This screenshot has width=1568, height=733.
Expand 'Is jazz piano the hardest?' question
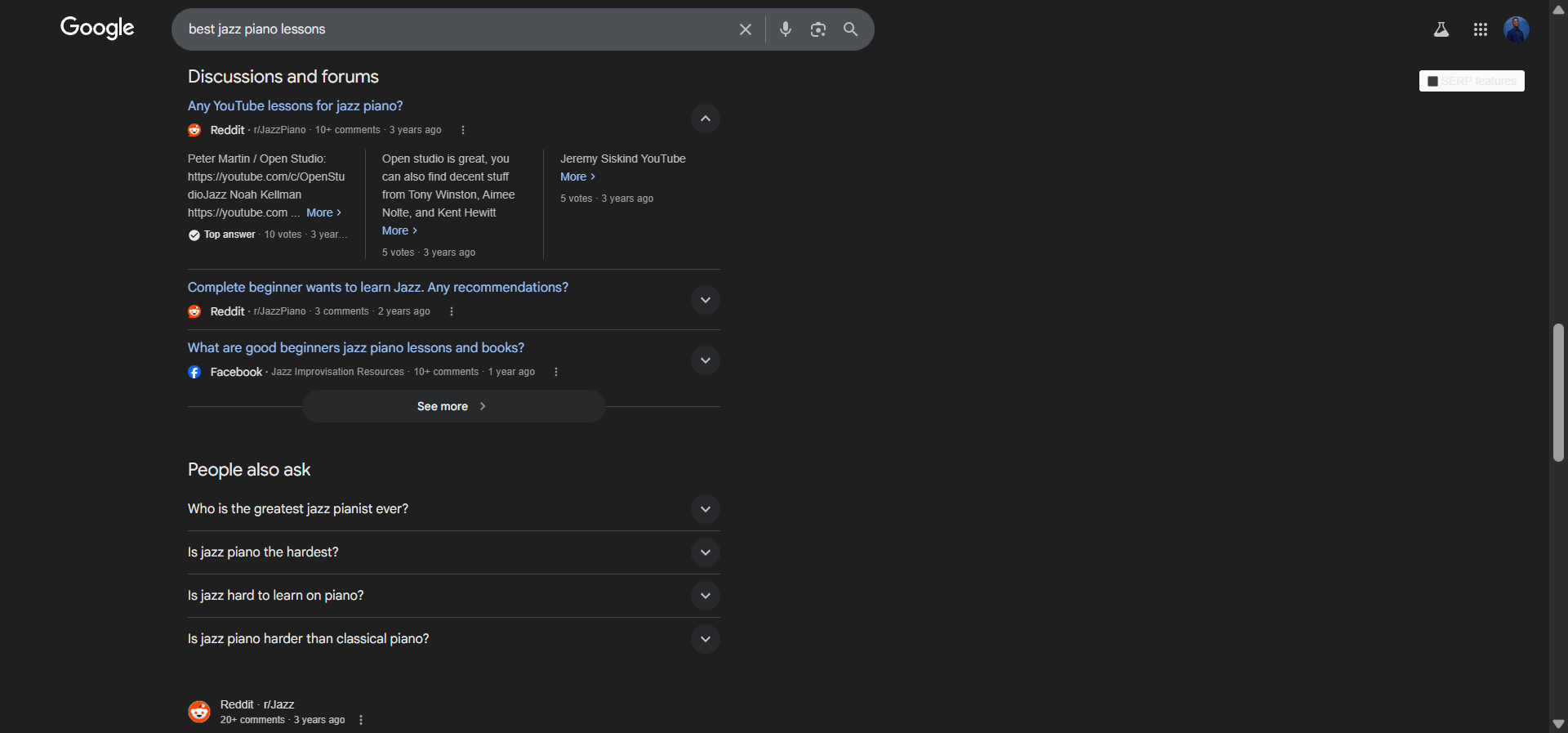coord(705,552)
